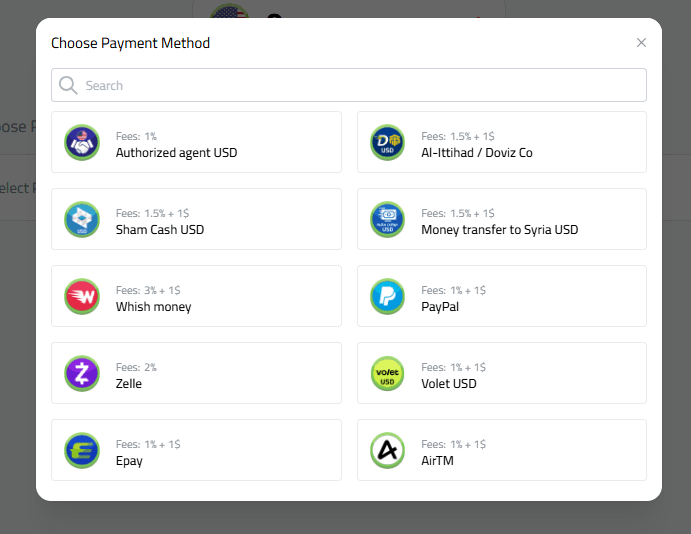Click the Money transfer to Syria icon
The image size is (691, 534).
387,219
